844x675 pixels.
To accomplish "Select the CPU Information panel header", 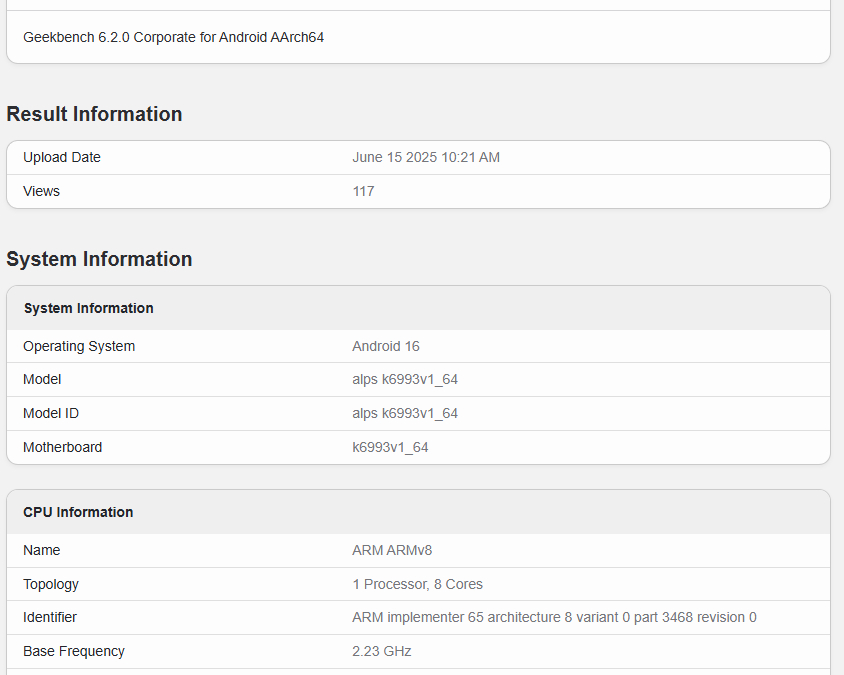I will point(78,512).
